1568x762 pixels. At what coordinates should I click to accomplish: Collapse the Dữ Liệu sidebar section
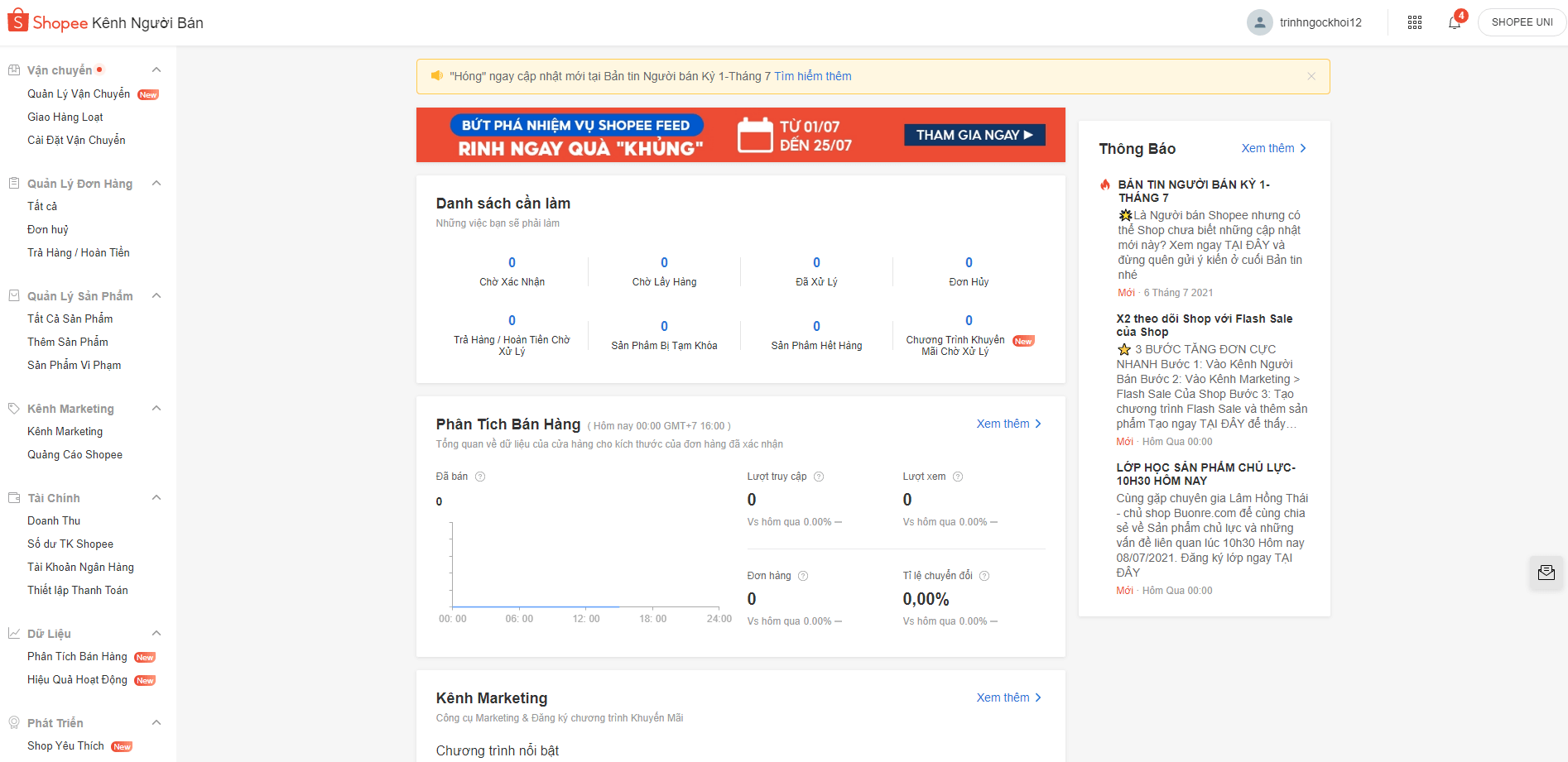(x=156, y=633)
